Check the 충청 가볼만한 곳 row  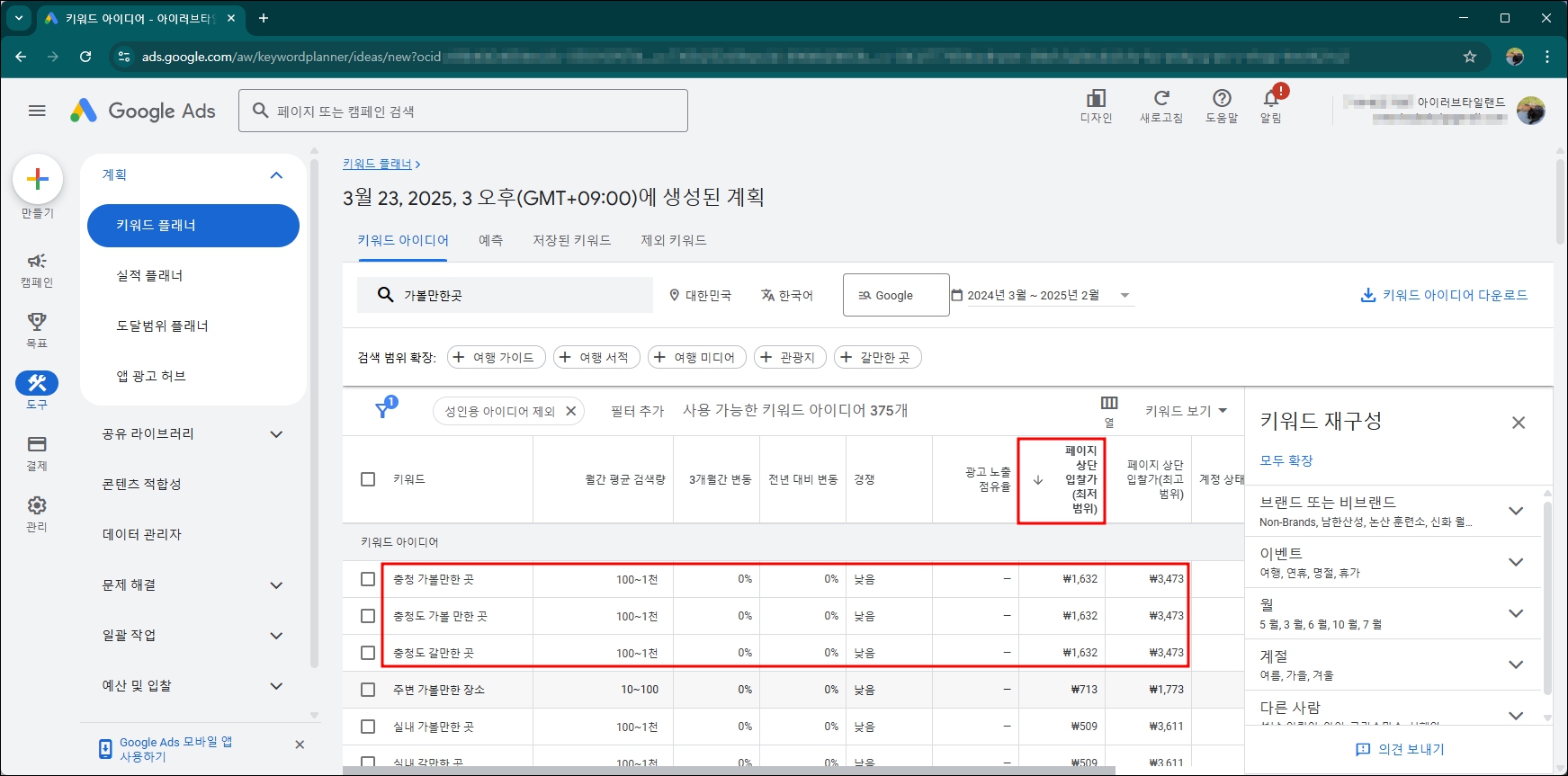click(x=368, y=579)
